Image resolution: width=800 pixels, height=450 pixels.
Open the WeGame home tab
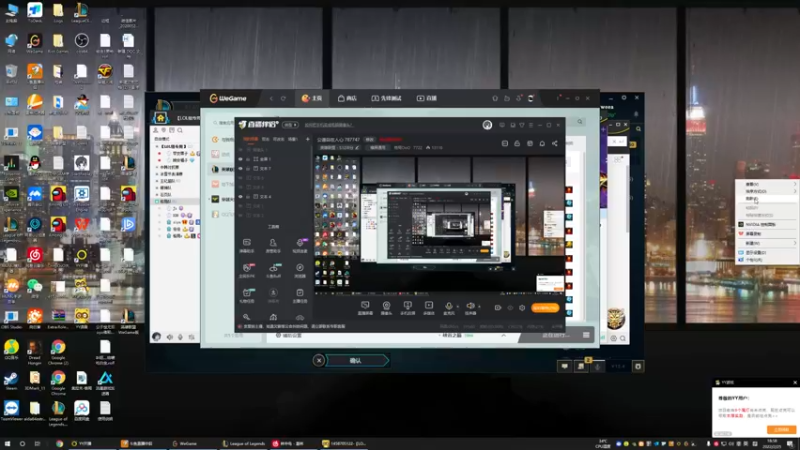(x=312, y=98)
